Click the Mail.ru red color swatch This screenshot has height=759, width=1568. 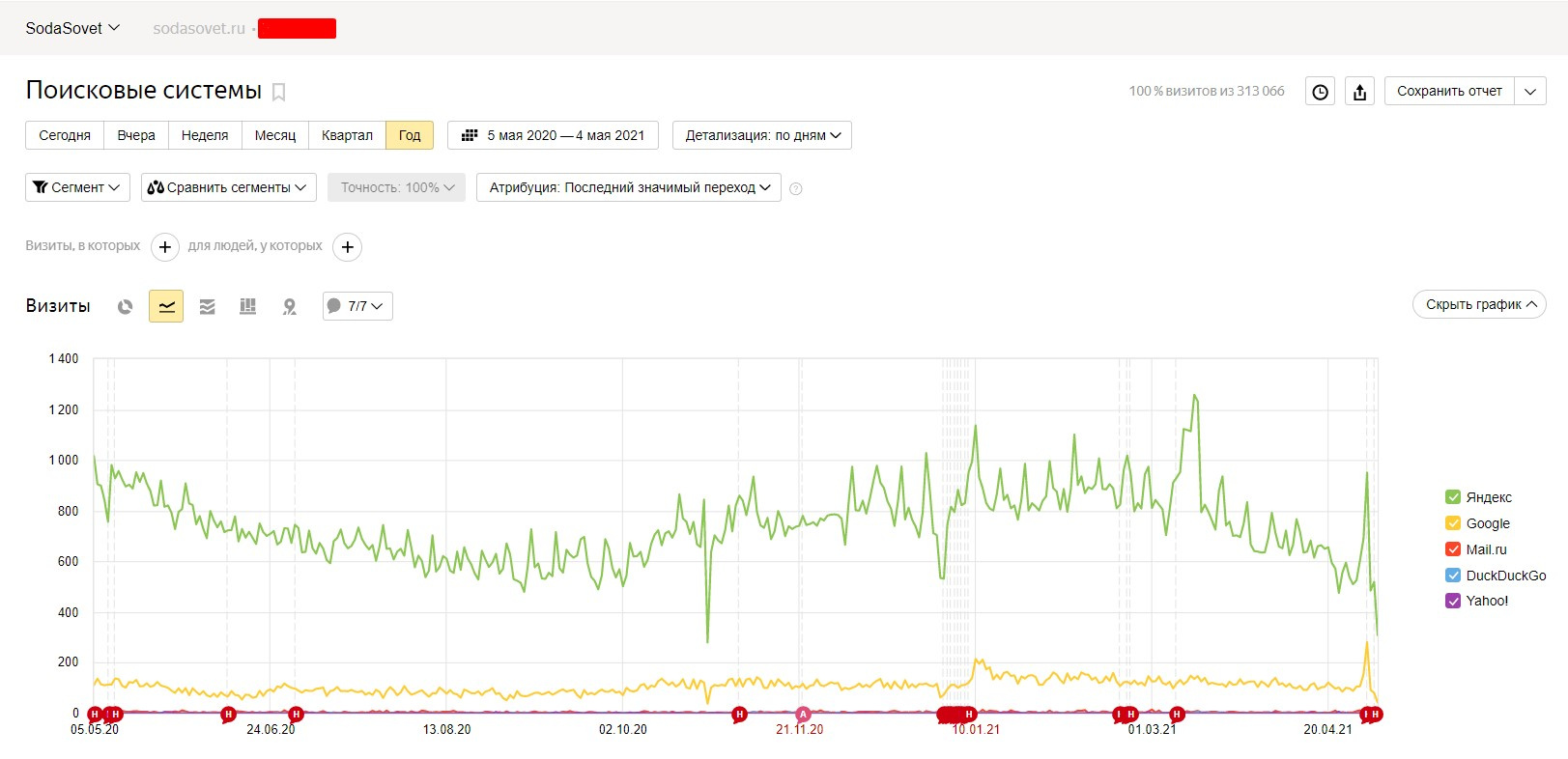coord(1452,549)
